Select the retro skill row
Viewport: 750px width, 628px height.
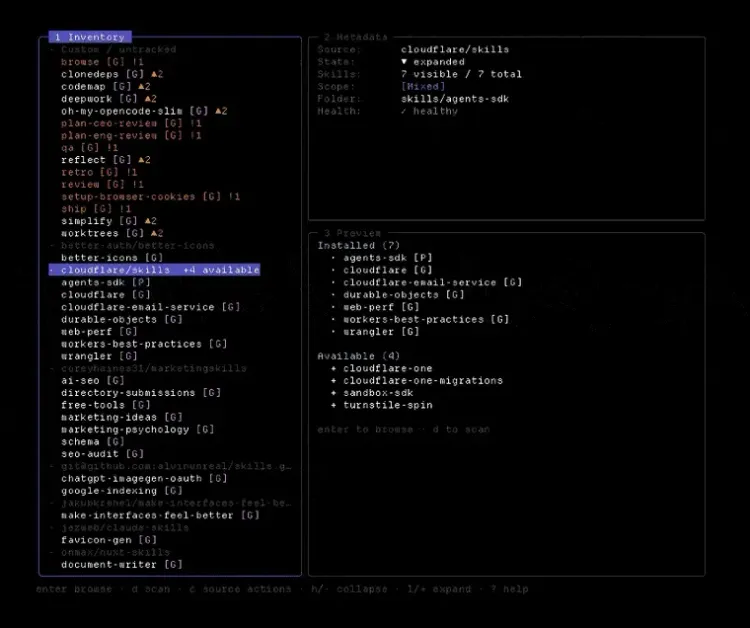[x=99, y=172]
